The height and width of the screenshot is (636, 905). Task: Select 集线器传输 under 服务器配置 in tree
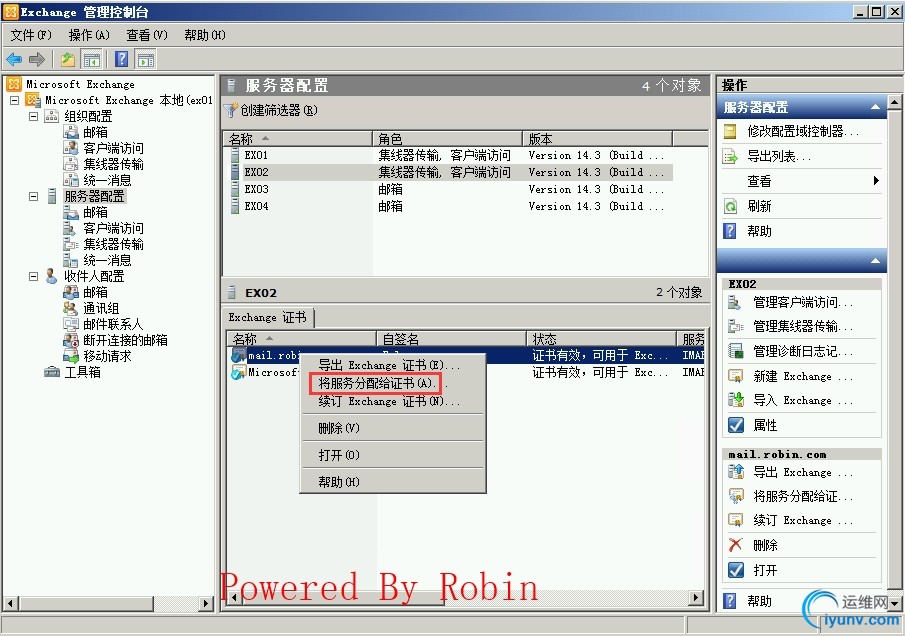113,245
